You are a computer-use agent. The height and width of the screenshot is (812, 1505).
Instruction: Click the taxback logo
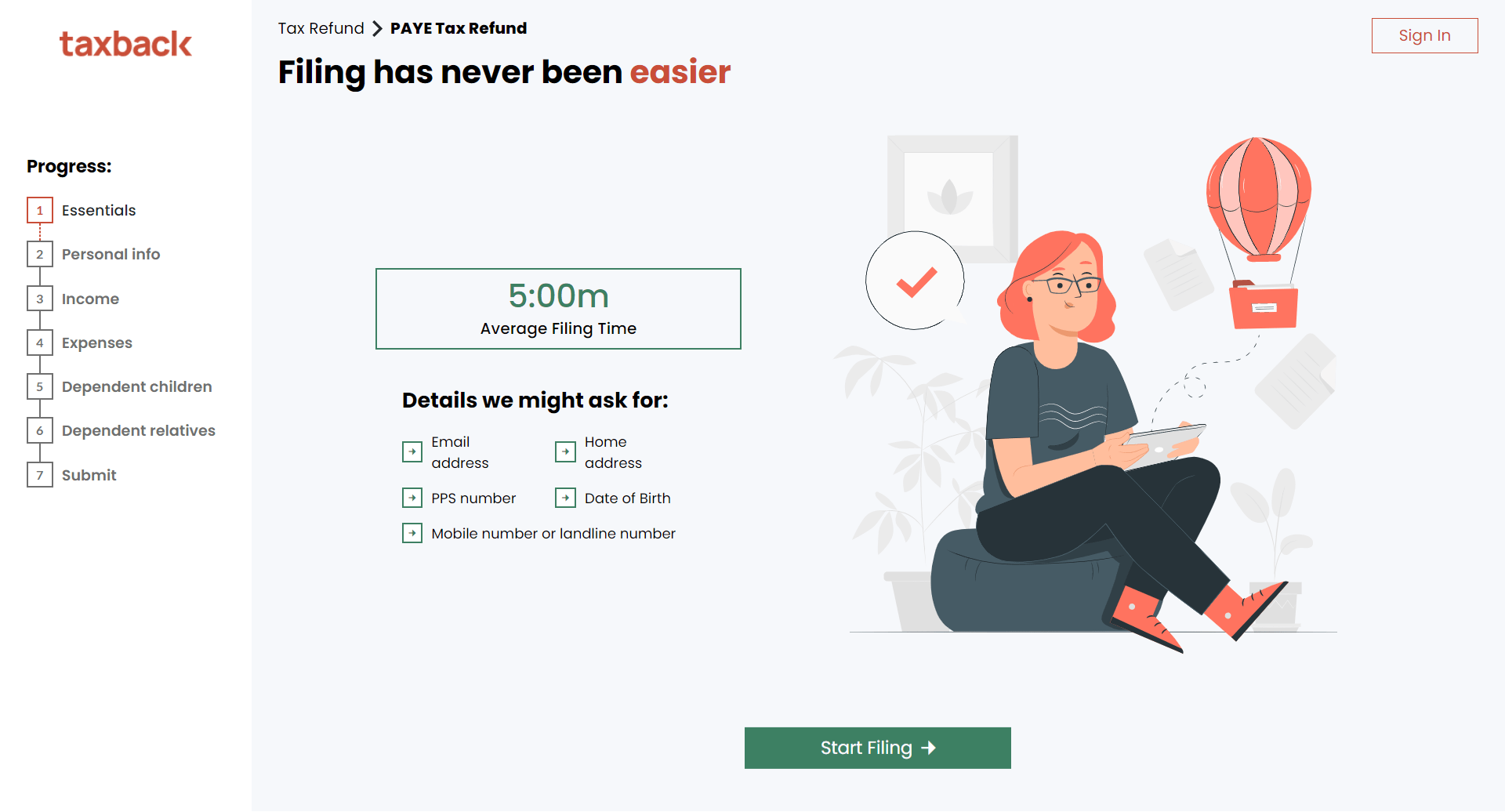tap(125, 43)
